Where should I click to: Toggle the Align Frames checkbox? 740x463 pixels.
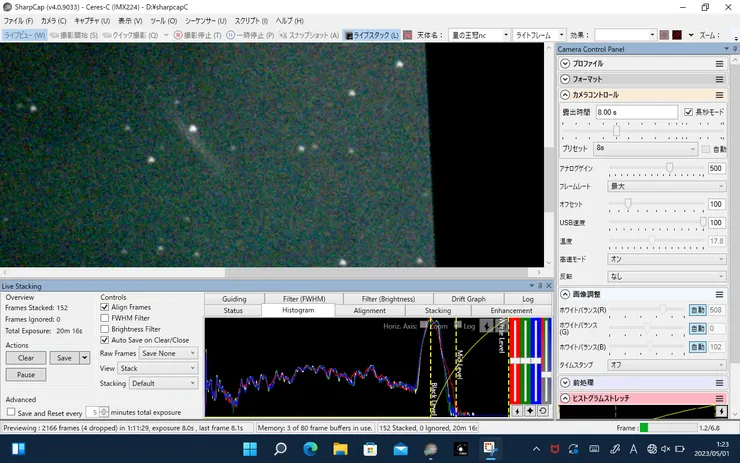click(x=105, y=307)
